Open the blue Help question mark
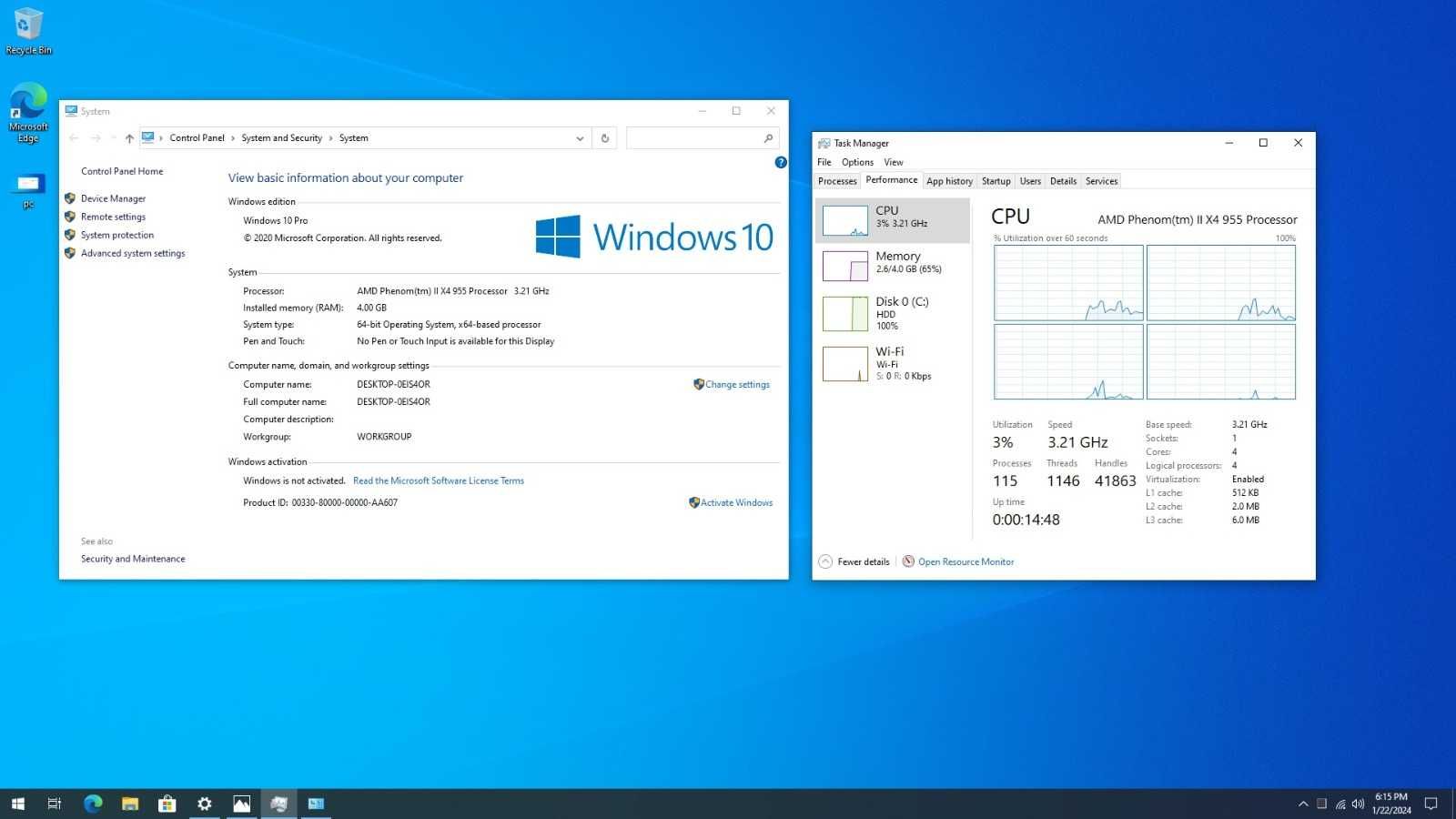1456x819 pixels. pyautogui.click(x=780, y=162)
